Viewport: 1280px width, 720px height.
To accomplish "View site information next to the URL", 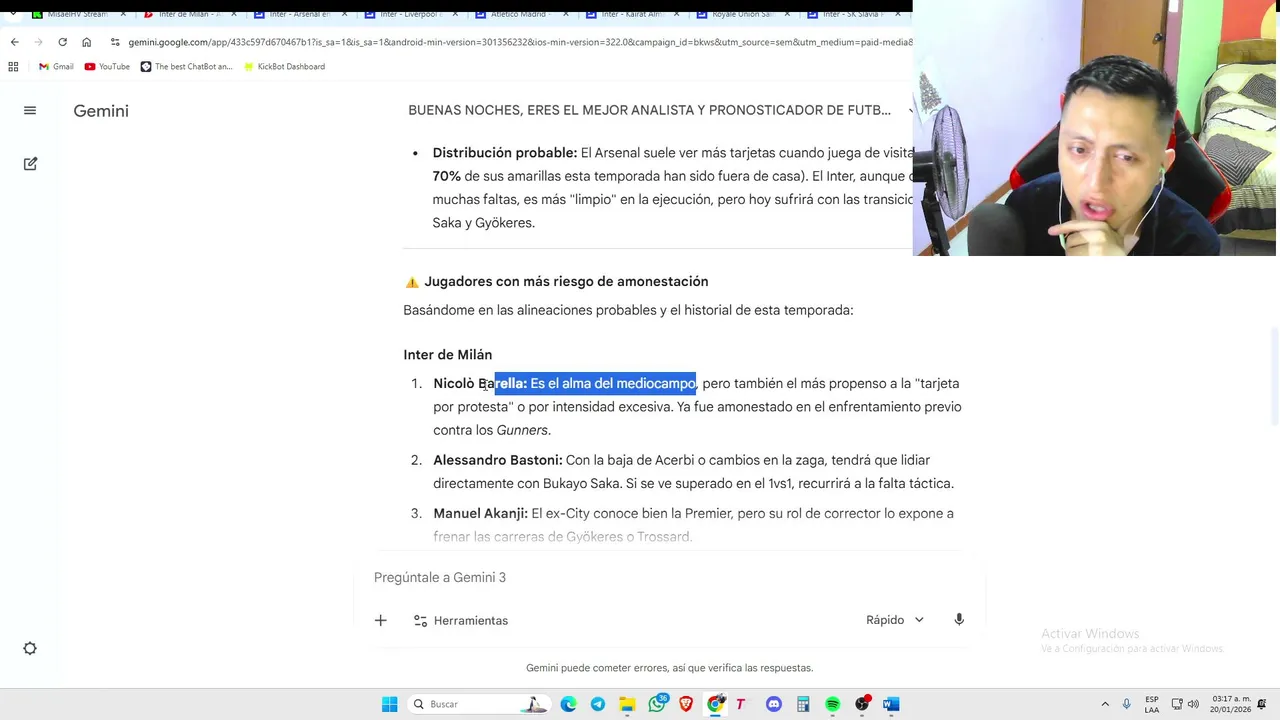I will [x=115, y=42].
